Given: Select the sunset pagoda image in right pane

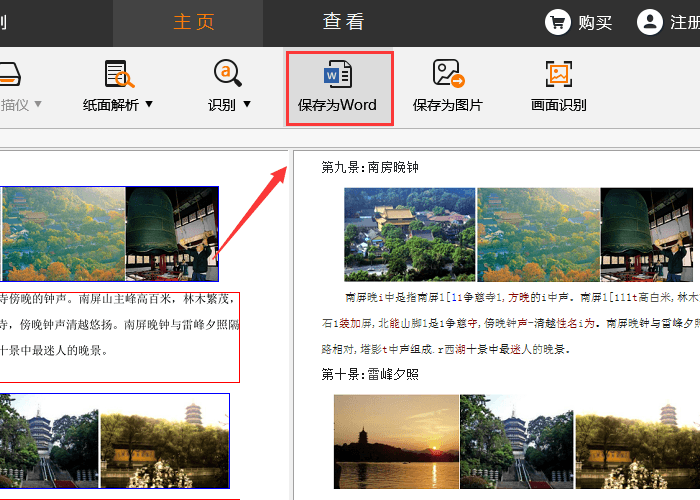Looking at the screenshot, I should pyautogui.click(x=396, y=441).
